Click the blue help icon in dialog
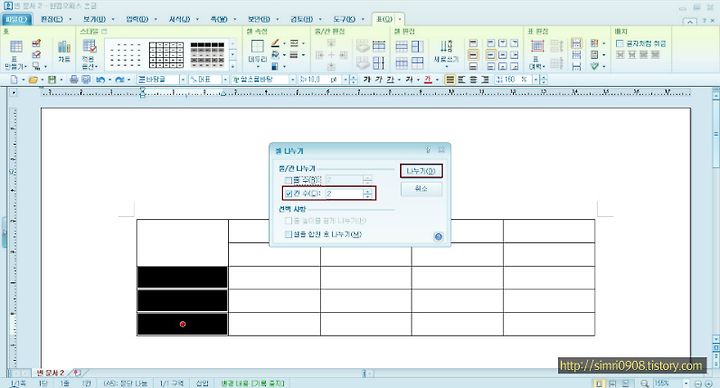The image size is (720, 388). 438,236
